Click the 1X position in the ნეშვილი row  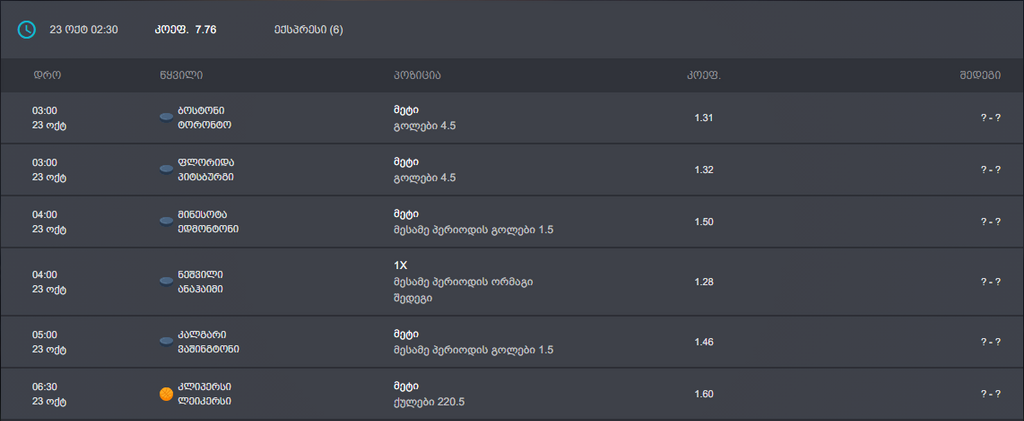[402, 265]
